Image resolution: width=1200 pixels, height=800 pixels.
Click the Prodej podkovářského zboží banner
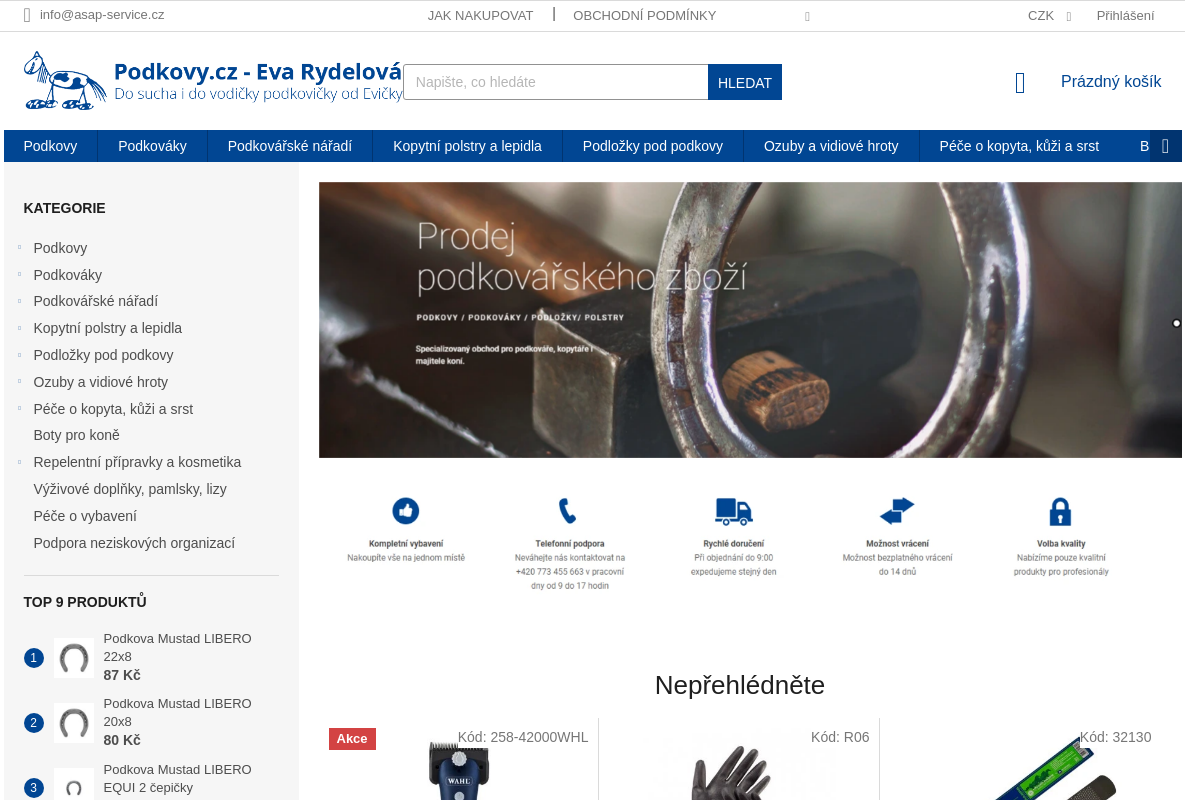coord(750,320)
